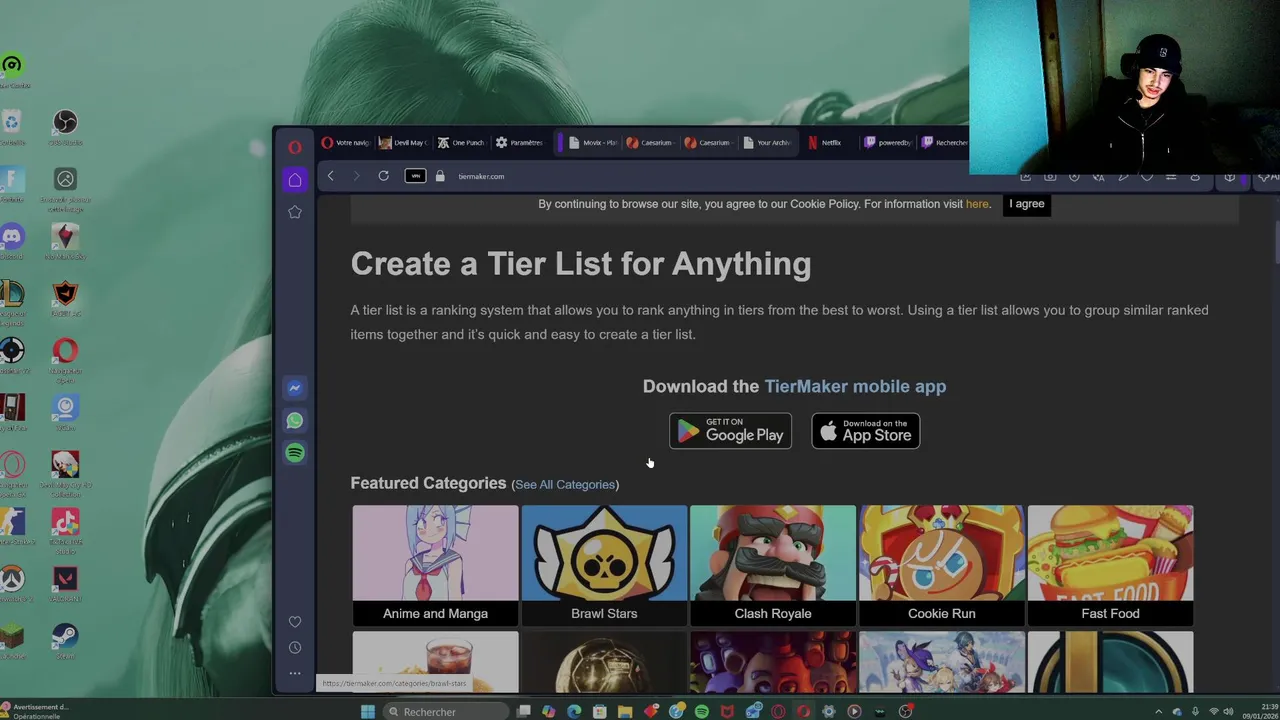Switch to the Movix tab
The image size is (1280, 720).
click(x=592, y=143)
